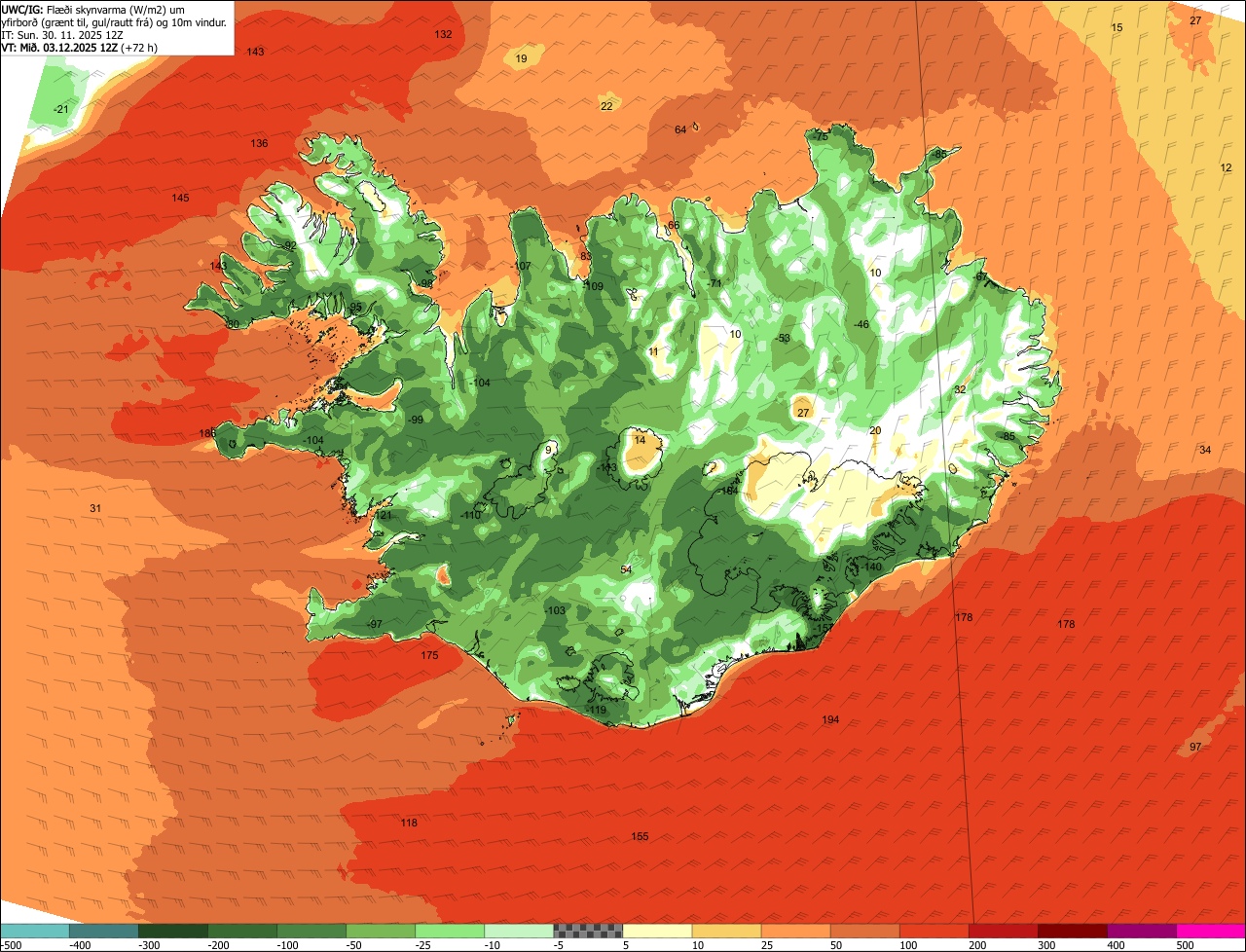Click the "14" value inside the glacier outline
1246x952 pixels.
(640, 441)
